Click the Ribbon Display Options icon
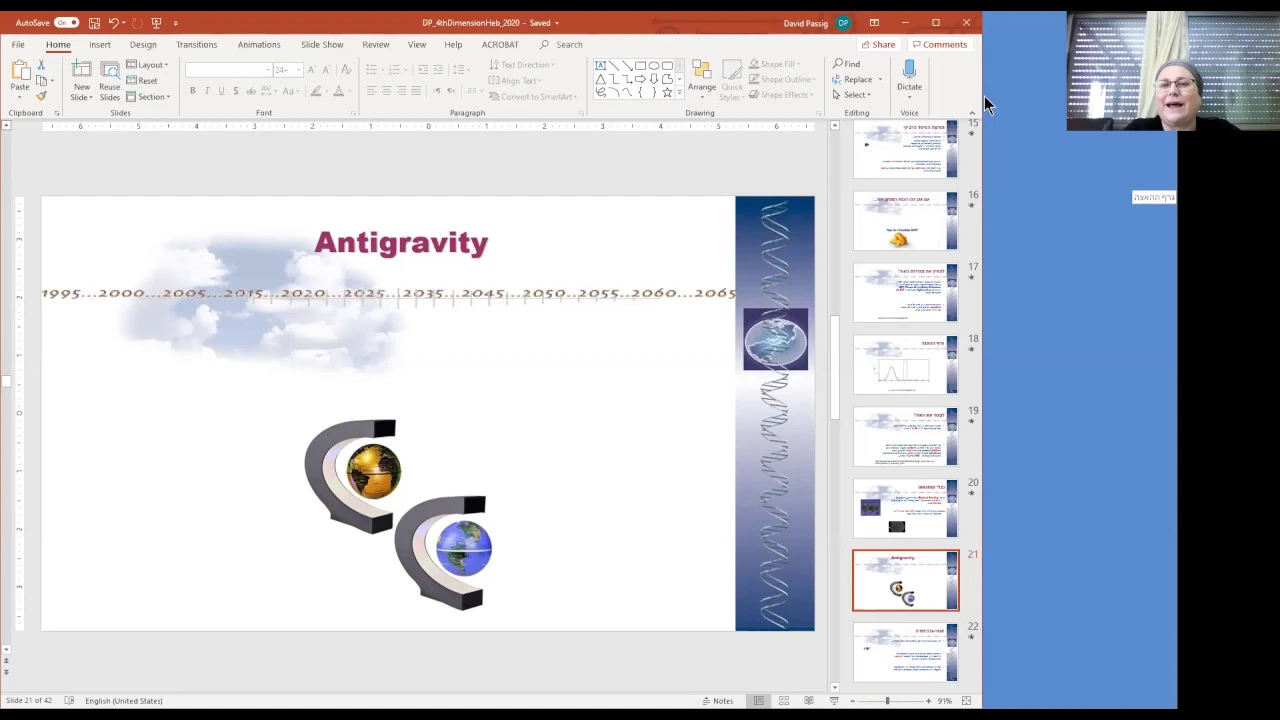The image size is (1280, 720). (x=874, y=22)
